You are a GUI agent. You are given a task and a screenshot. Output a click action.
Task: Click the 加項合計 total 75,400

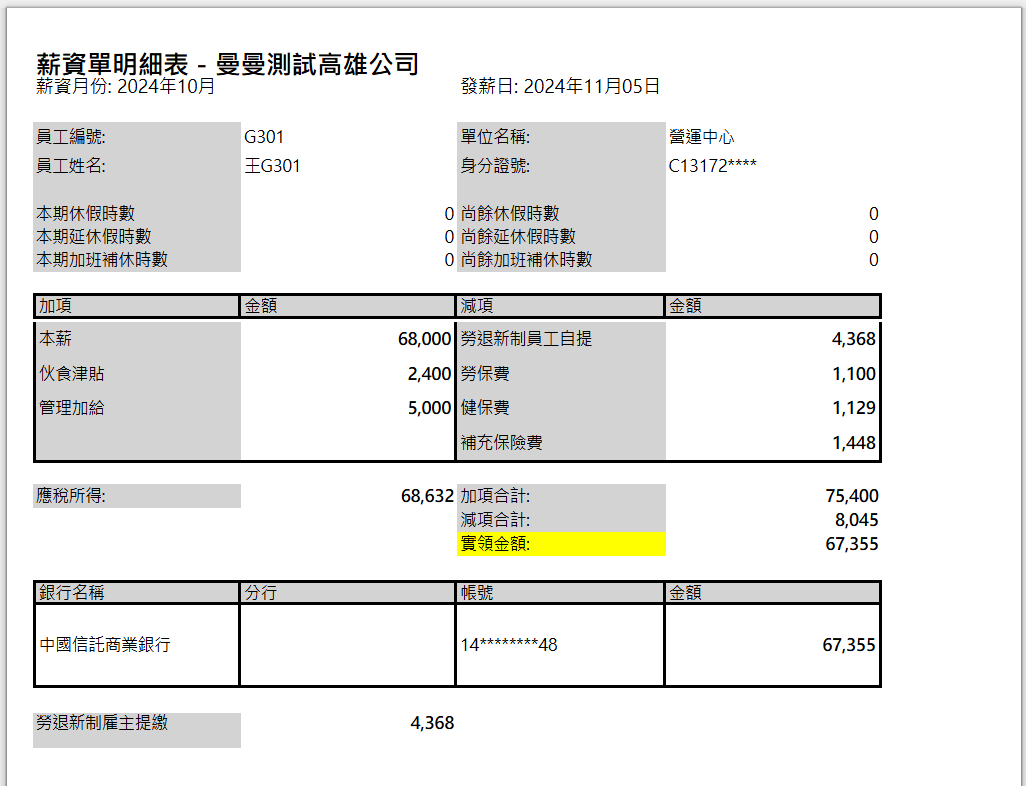pos(852,496)
